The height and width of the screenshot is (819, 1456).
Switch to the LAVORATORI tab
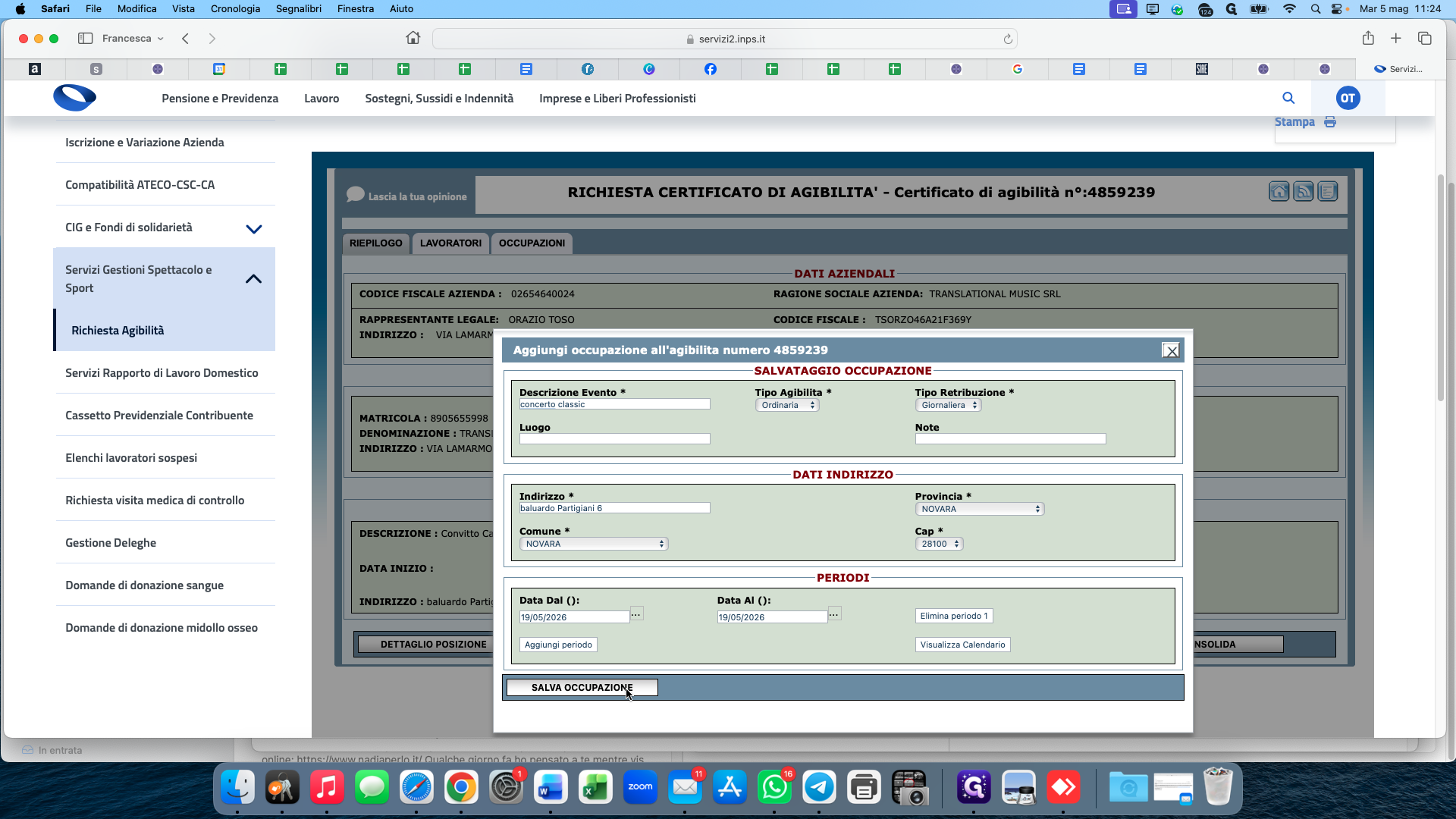pos(450,243)
